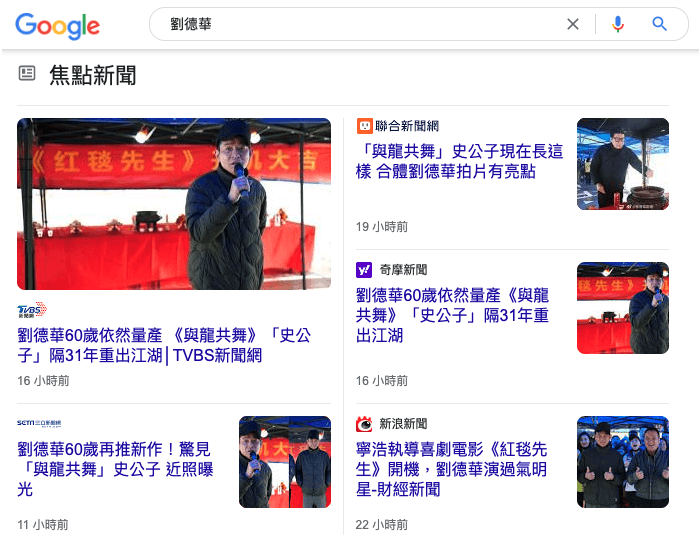
Task: Click the Yahoo 奇摩新聞 purple icon
Action: [x=364, y=270]
